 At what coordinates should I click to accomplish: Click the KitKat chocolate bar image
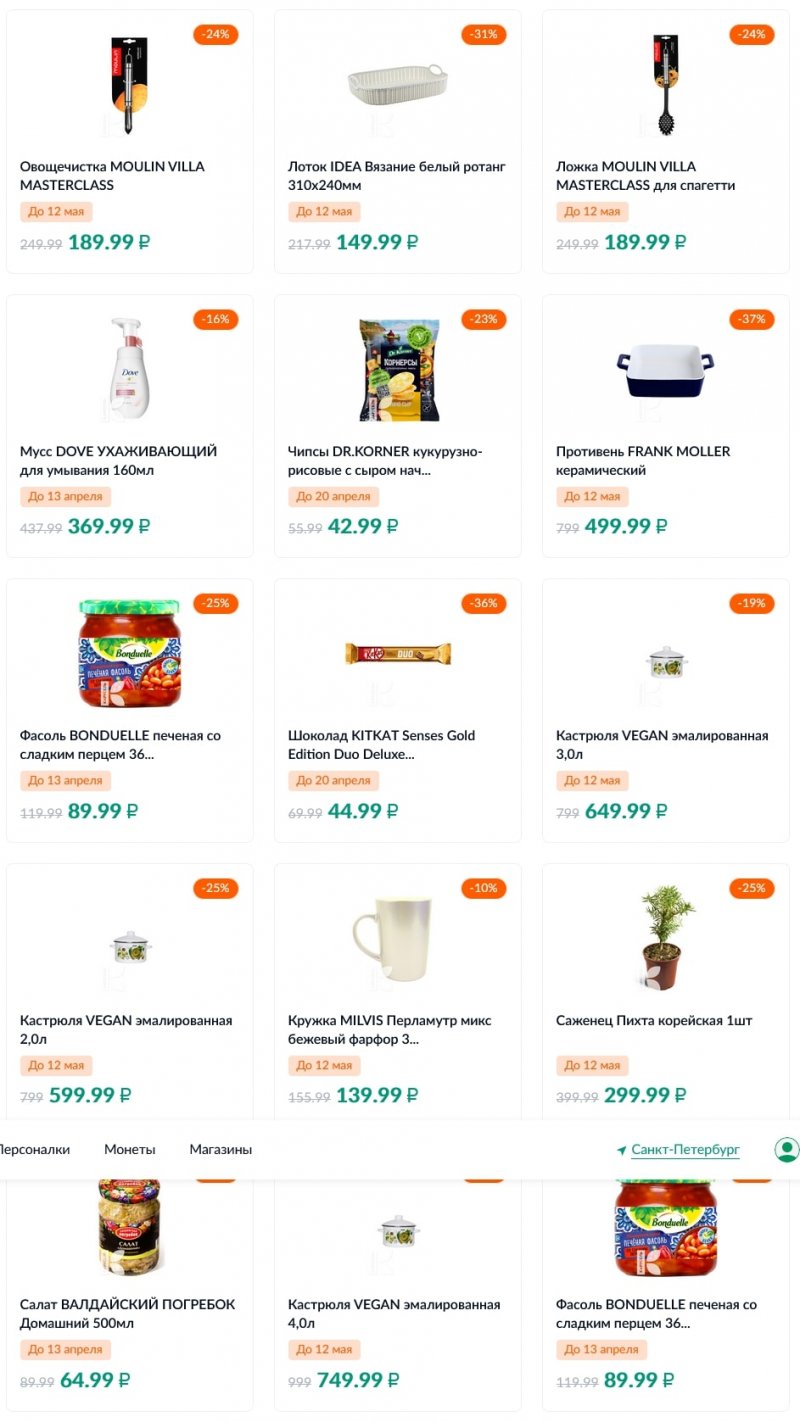[398, 653]
